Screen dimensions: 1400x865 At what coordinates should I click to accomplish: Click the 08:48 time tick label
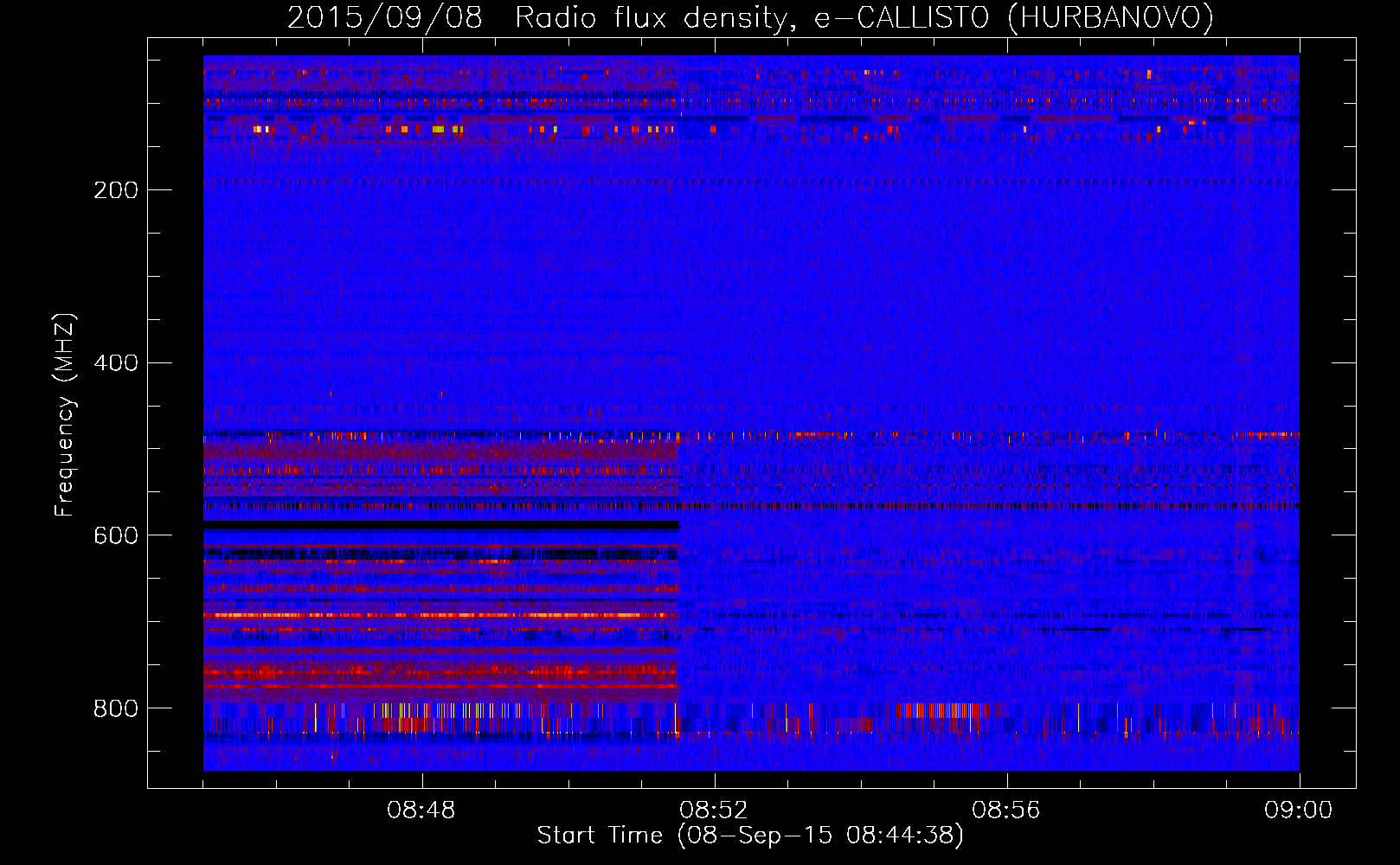coord(421,811)
